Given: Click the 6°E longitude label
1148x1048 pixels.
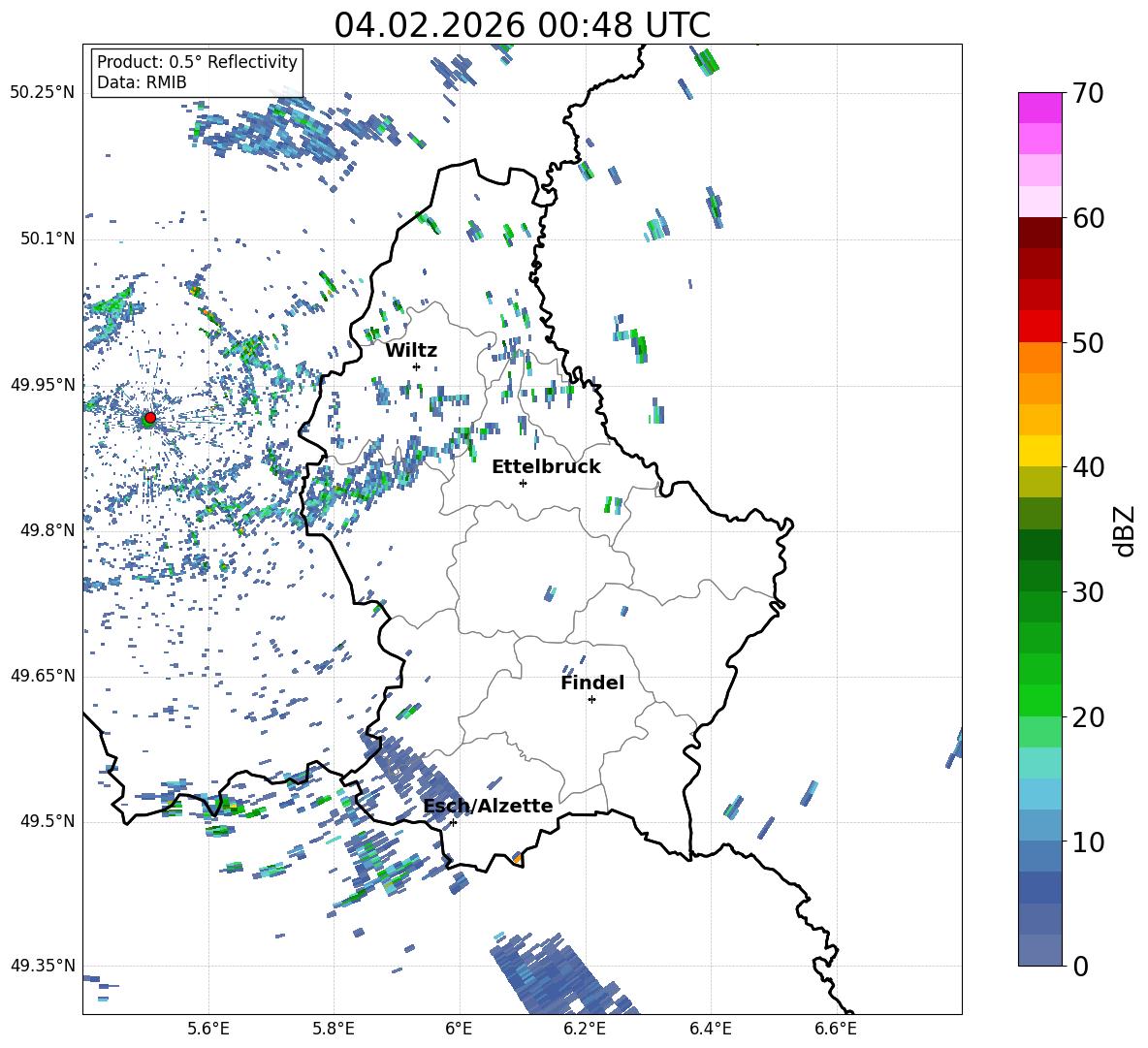Looking at the screenshot, I should tap(459, 1029).
